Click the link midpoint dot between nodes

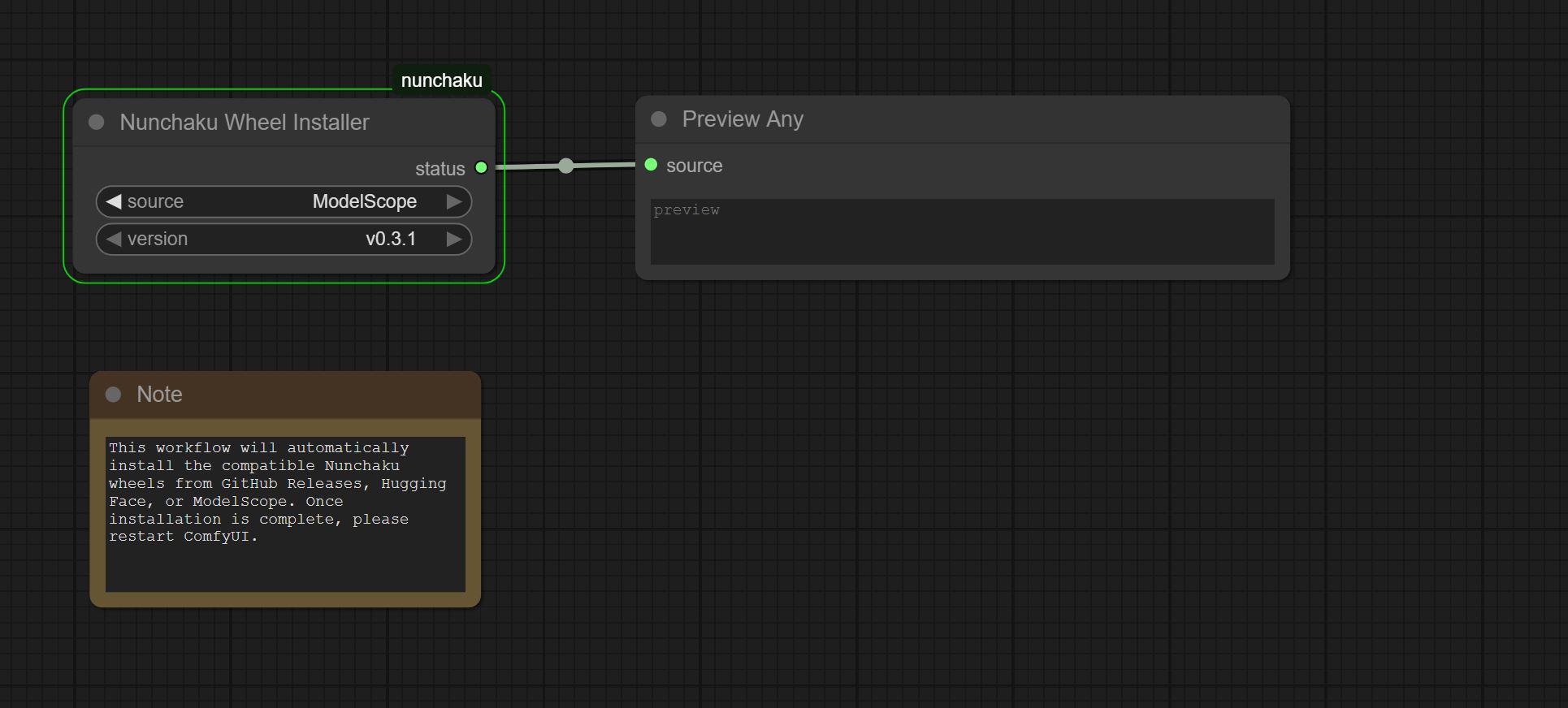[566, 166]
